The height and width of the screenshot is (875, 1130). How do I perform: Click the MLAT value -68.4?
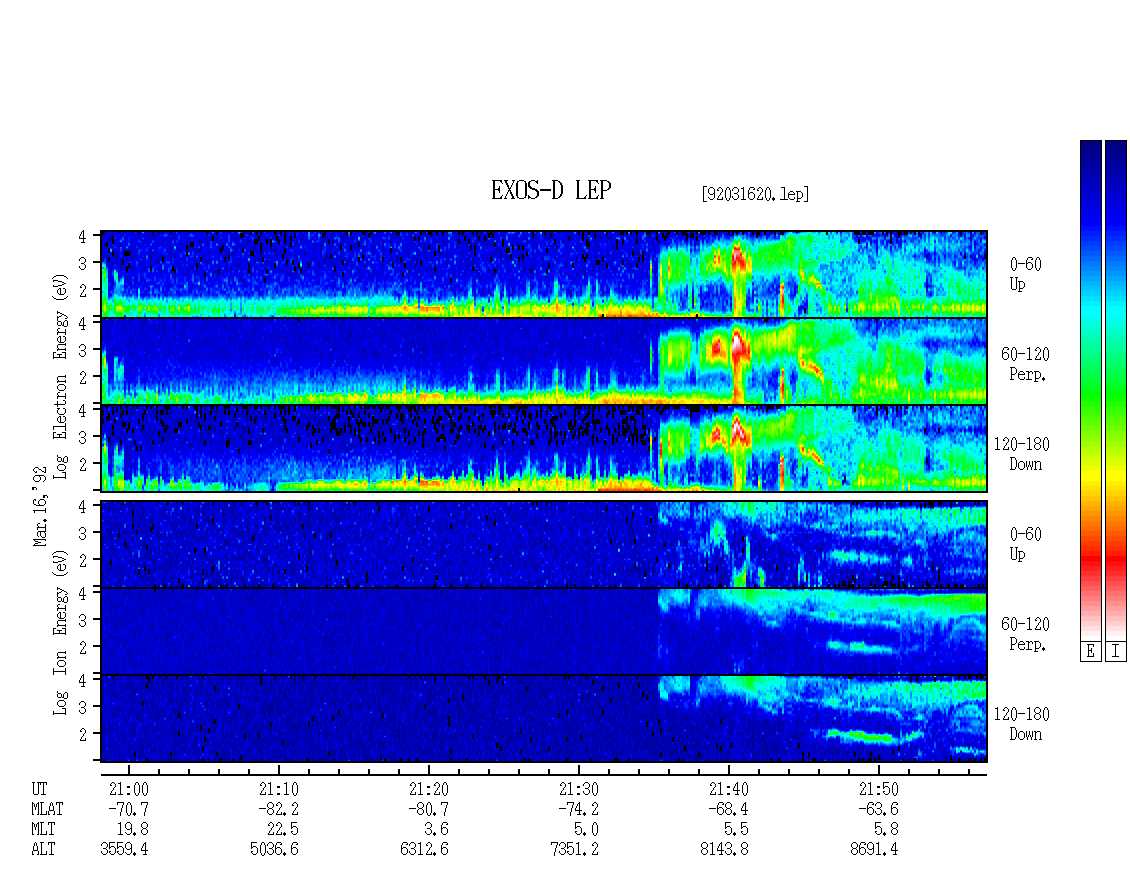[728, 809]
